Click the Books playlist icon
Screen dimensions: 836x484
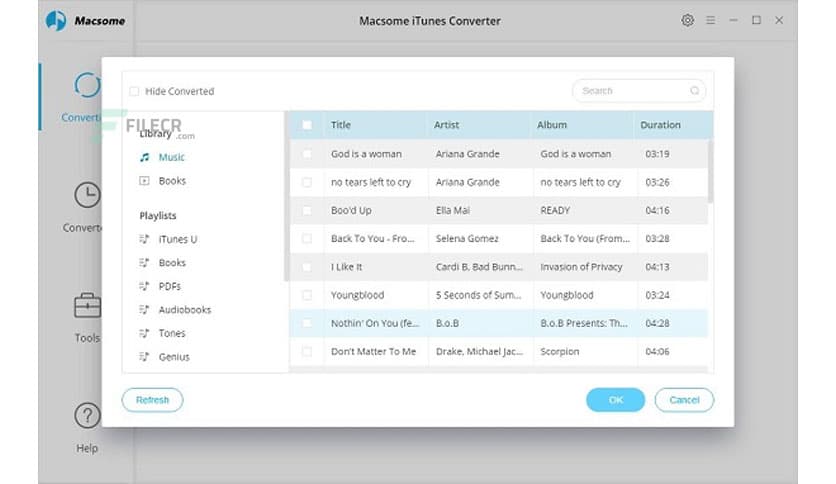[144, 263]
